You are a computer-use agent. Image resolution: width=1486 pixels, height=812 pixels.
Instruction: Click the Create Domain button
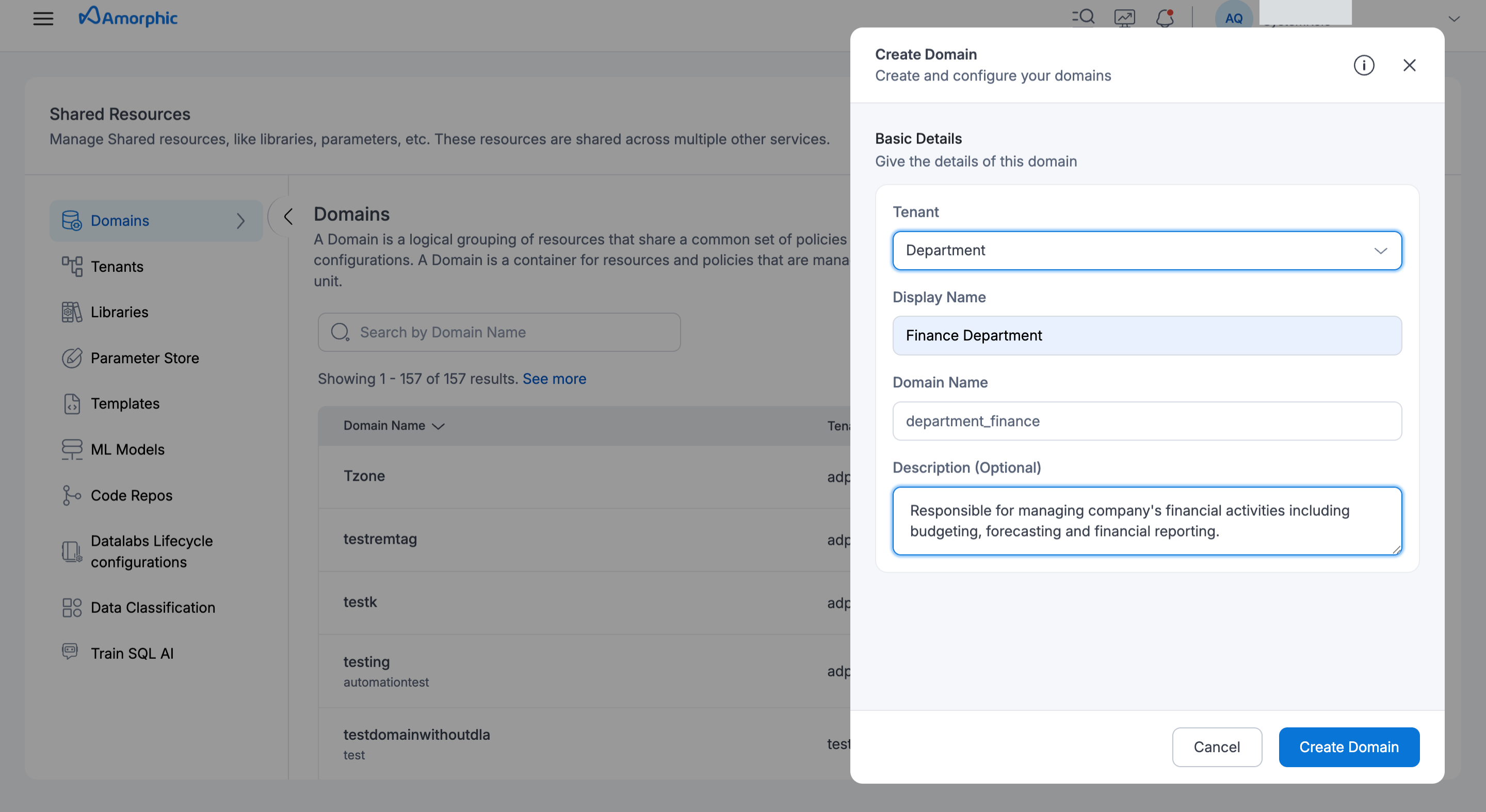1349,747
